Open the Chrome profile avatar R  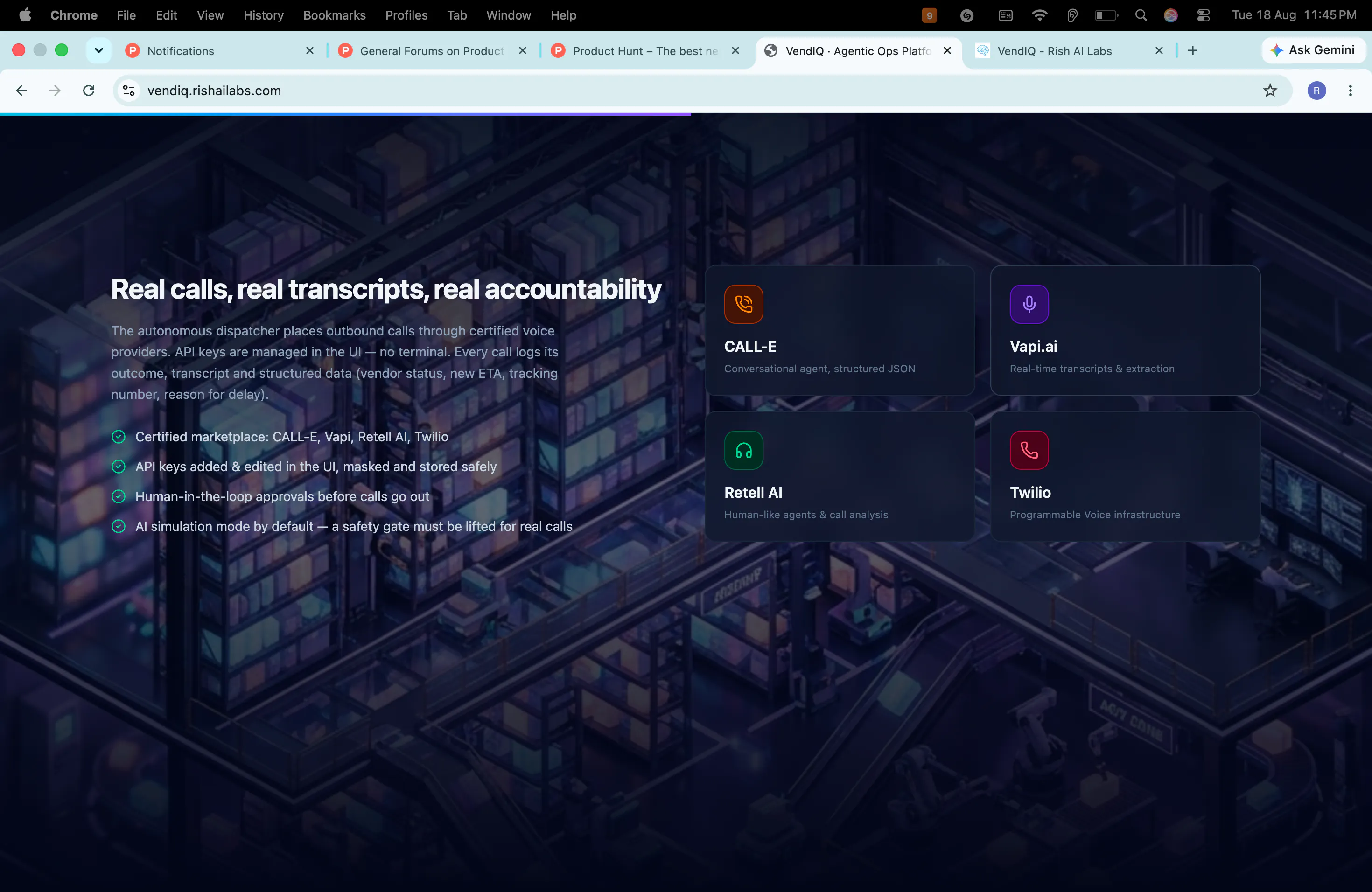(1316, 91)
